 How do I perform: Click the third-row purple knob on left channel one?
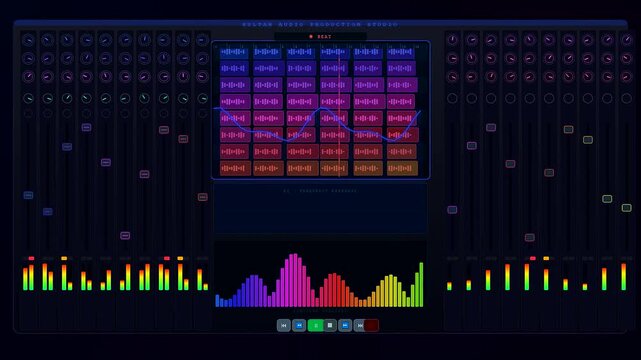coord(28,76)
